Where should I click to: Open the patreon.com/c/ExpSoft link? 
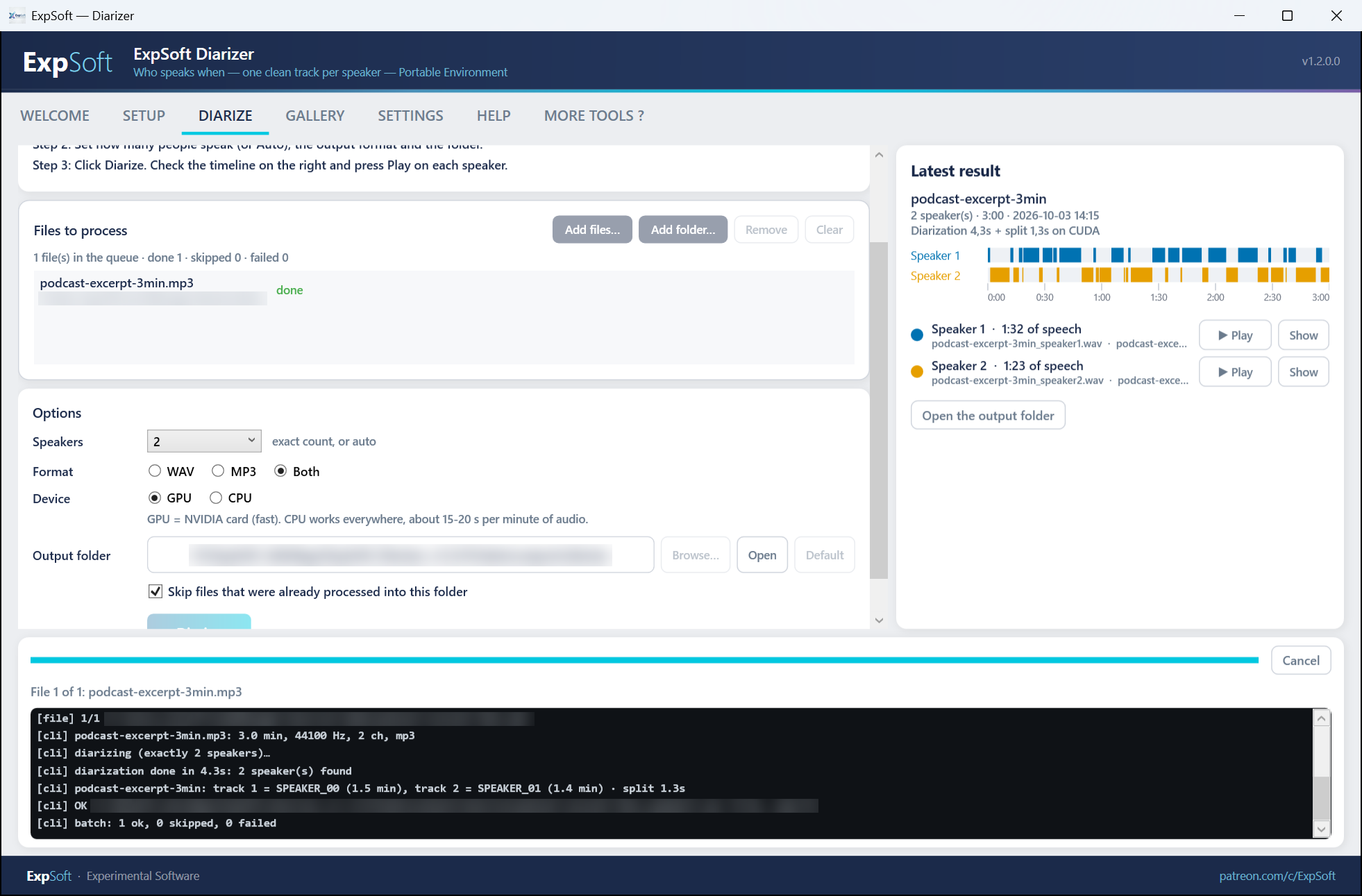click(1277, 876)
